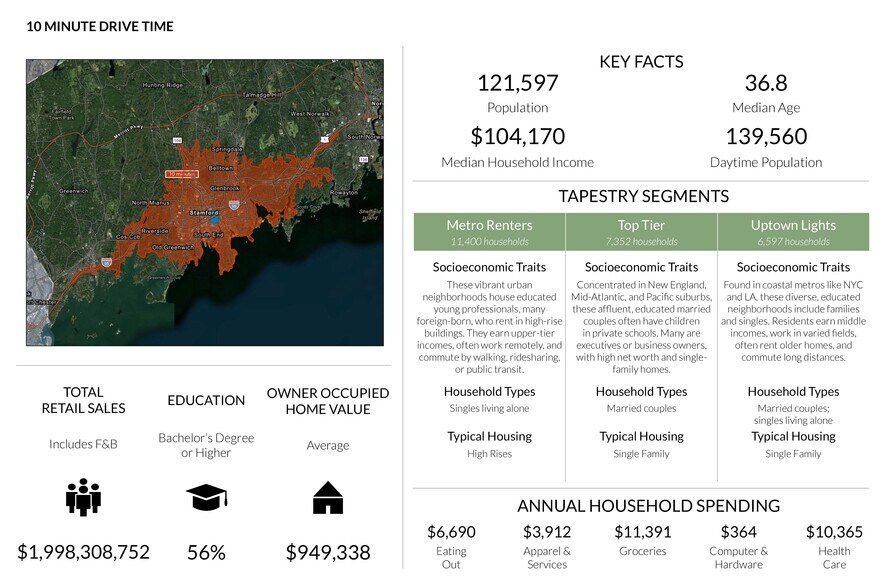Click the Eating Out amount $6,690
This screenshot has height=588, width=884.
451,532
